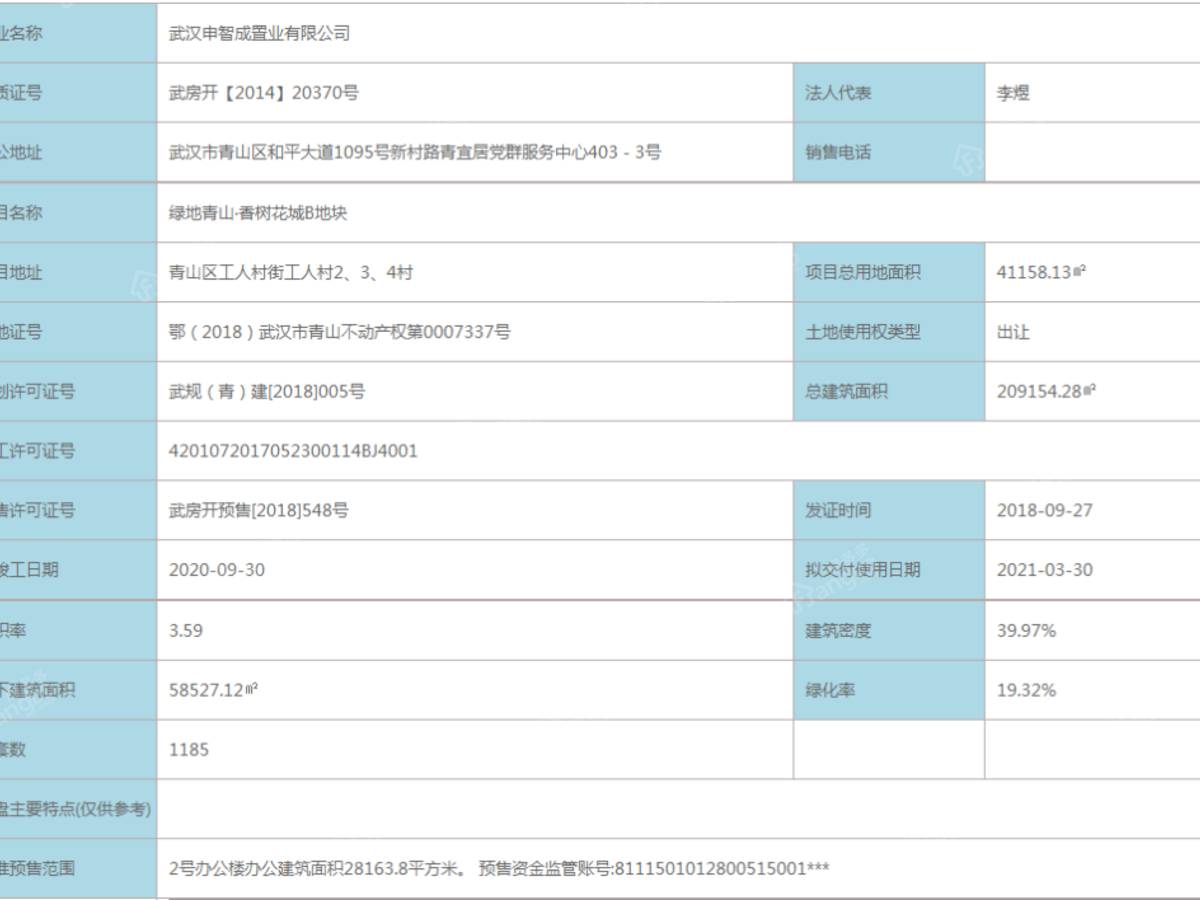Select total building area 209154.28㎡
The width and height of the screenshot is (1200, 900).
pos(1046,392)
